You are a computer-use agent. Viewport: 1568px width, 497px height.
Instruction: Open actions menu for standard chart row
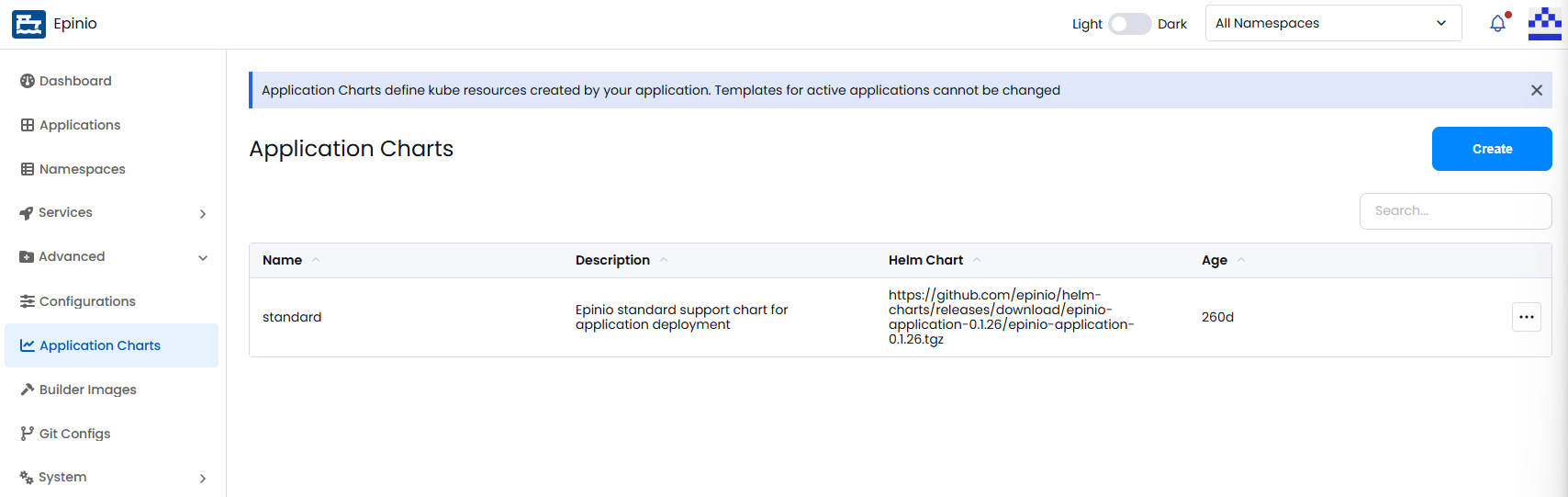click(x=1527, y=317)
